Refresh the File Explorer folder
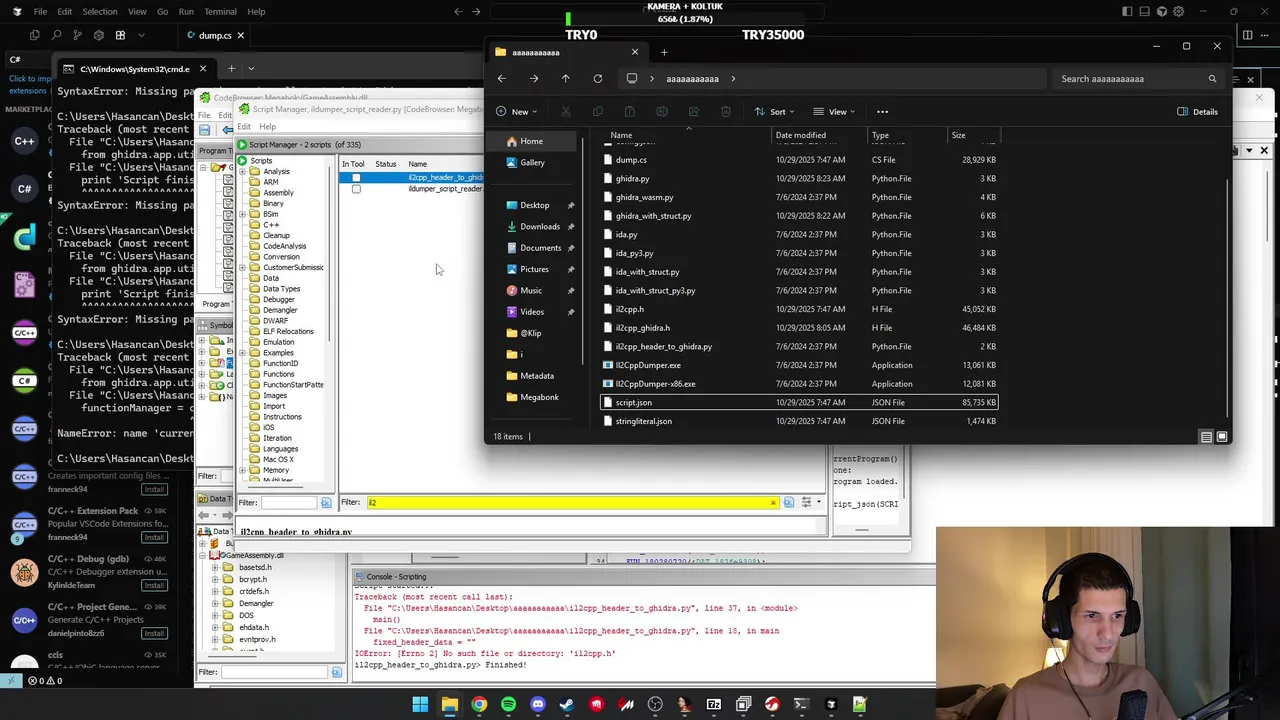The image size is (1280, 720). 598,79
